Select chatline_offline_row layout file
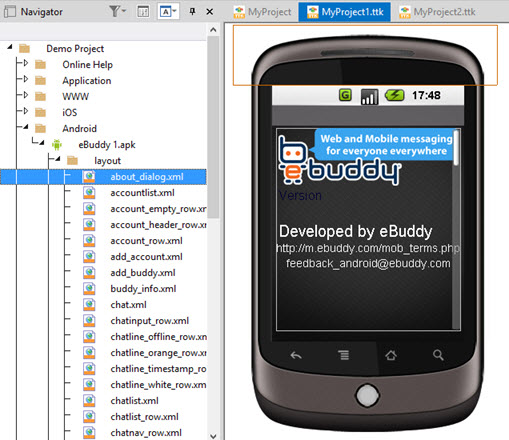Screen dimensions: 509x440 tap(158, 337)
